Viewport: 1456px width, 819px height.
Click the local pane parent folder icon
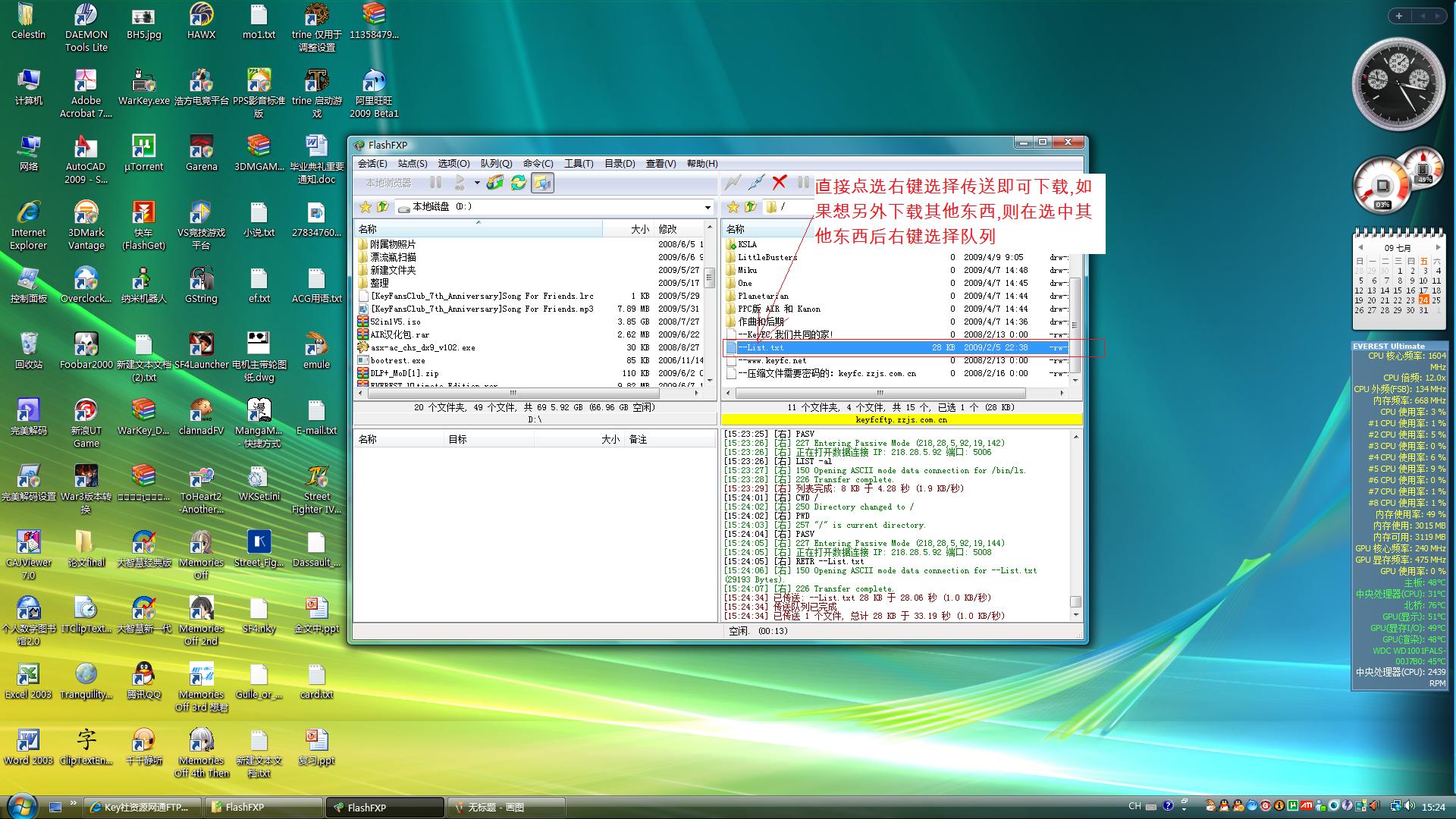[x=383, y=207]
